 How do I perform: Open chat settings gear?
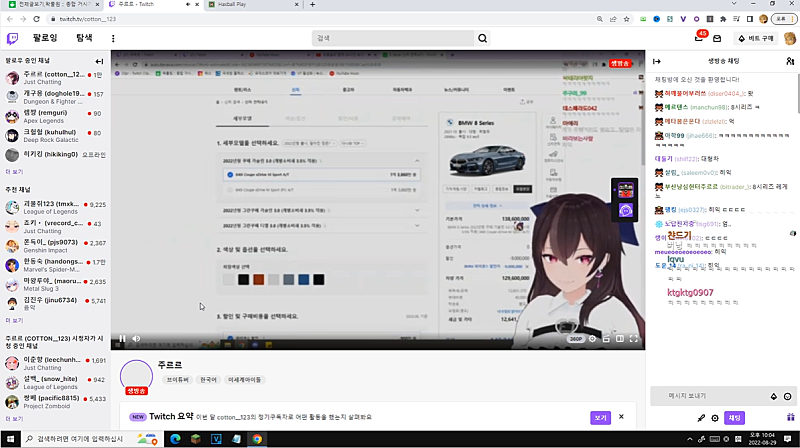click(x=715, y=418)
